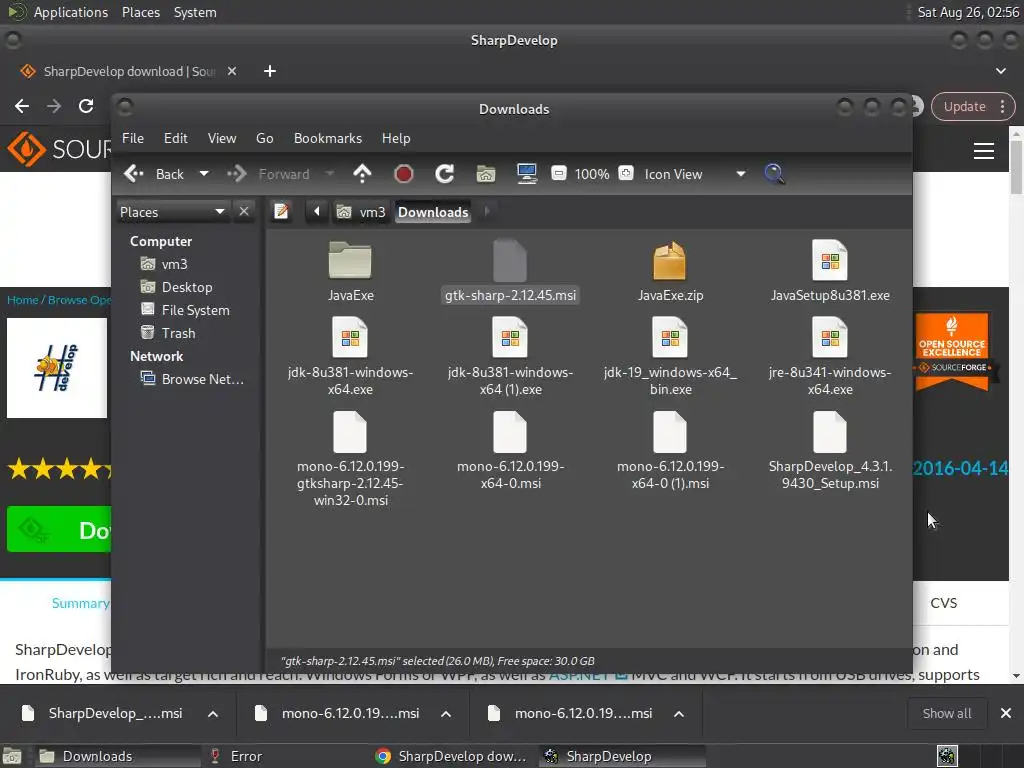This screenshot has height=768, width=1024.
Task: Open the Places sidebar selector dropdown
Action: pyautogui.click(x=172, y=212)
